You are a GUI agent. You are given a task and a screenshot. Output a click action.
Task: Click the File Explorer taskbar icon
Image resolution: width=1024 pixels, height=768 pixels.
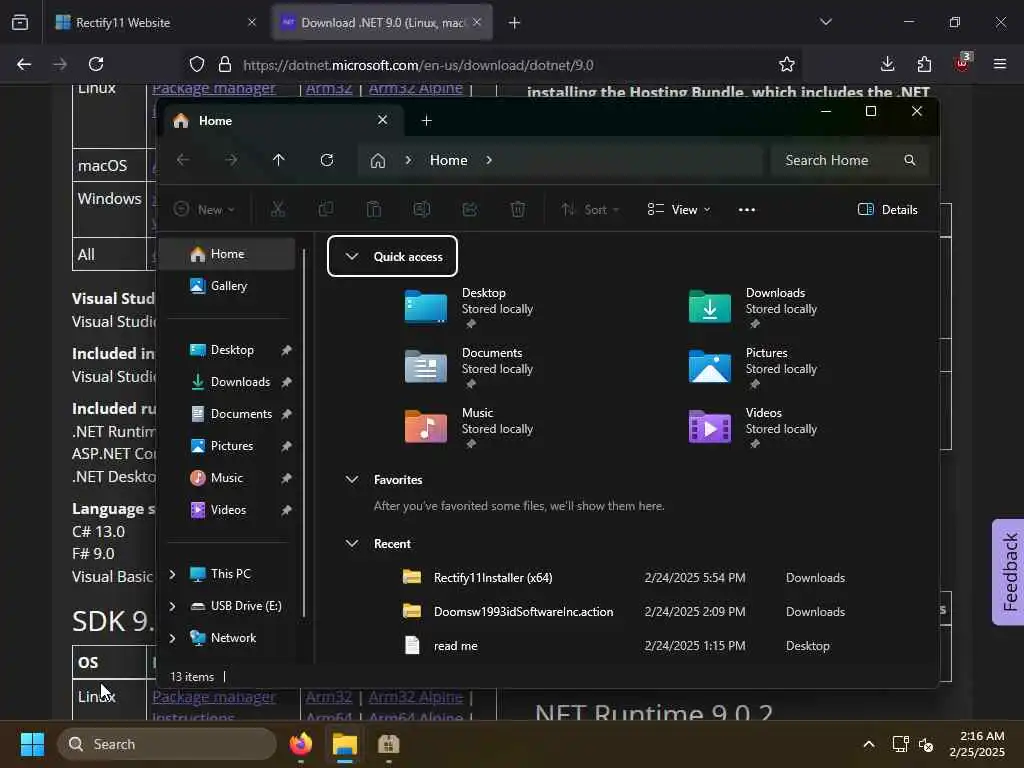[x=345, y=744]
